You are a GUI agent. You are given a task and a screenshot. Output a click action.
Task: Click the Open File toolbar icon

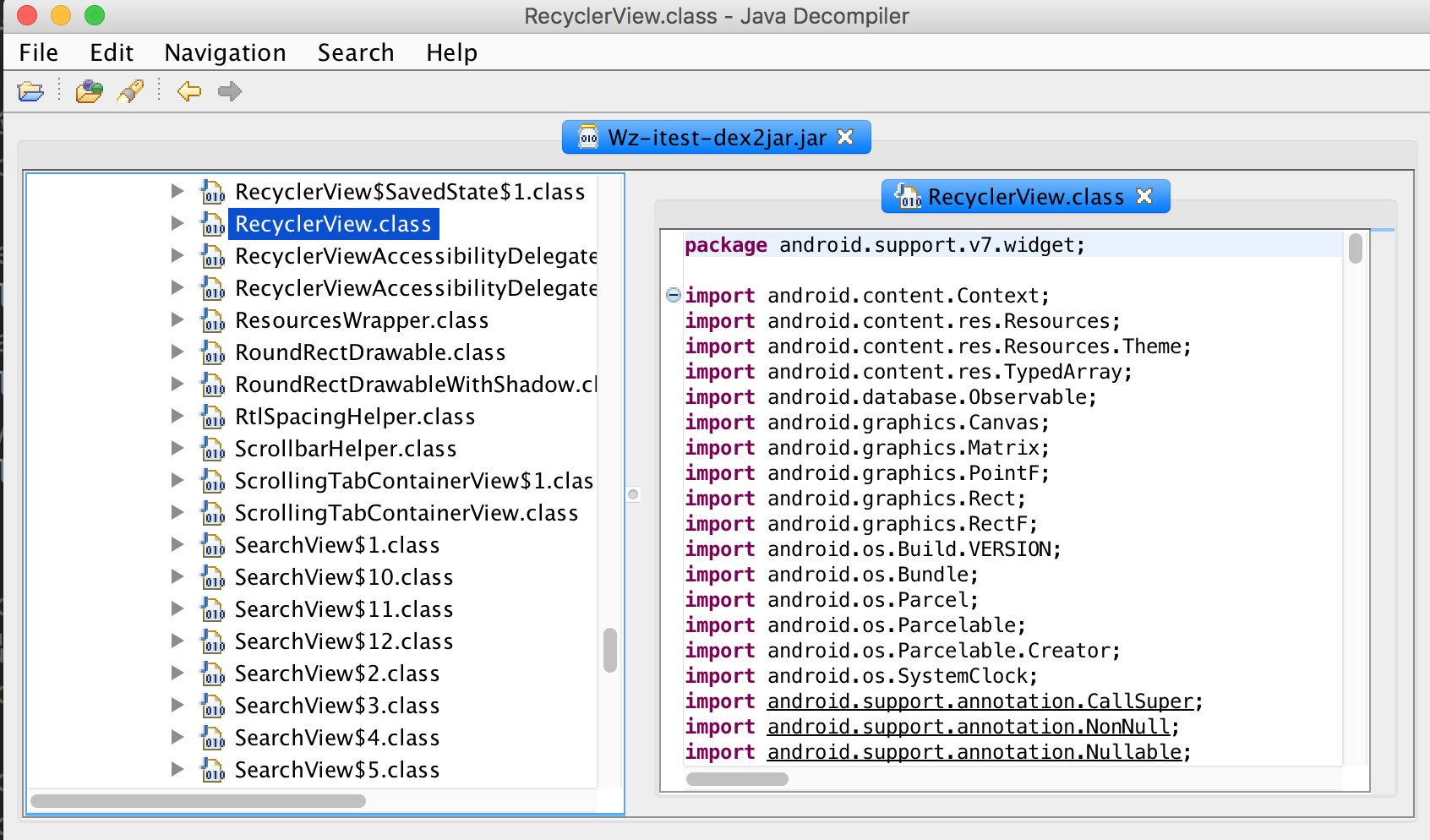(30, 91)
